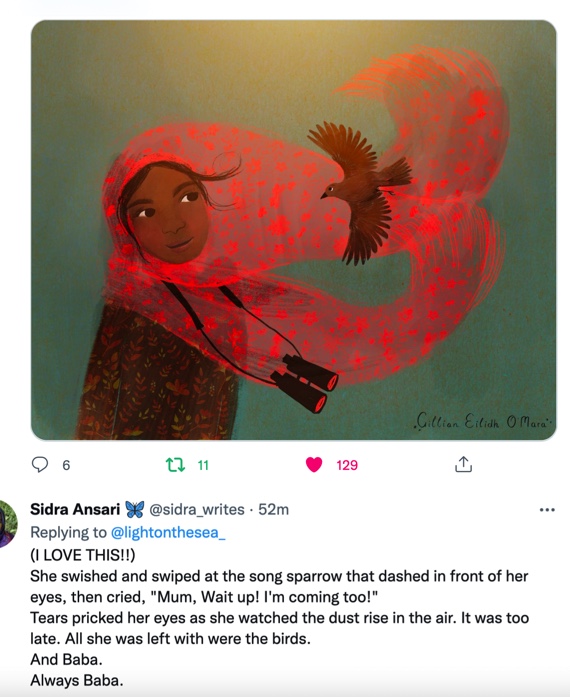
Task: Click the like count 129
Action: pyautogui.click(x=347, y=465)
